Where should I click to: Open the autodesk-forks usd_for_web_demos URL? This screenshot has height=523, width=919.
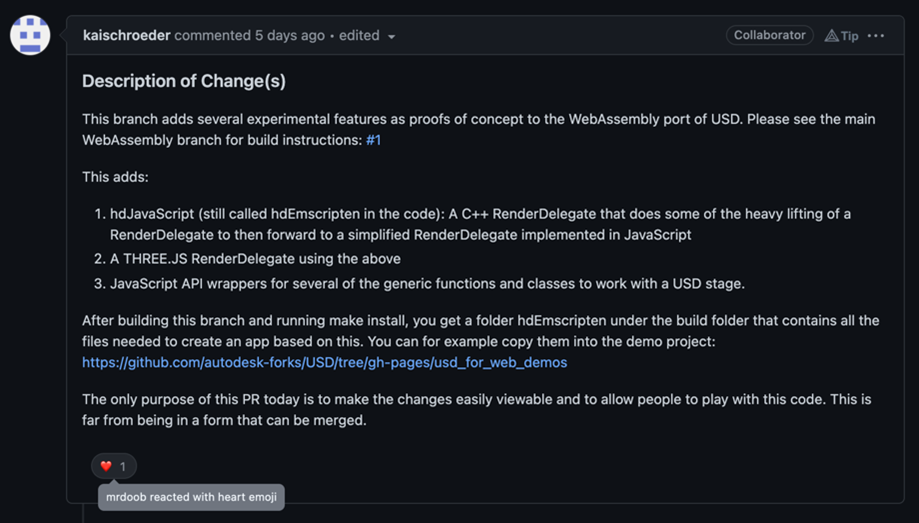(324, 362)
